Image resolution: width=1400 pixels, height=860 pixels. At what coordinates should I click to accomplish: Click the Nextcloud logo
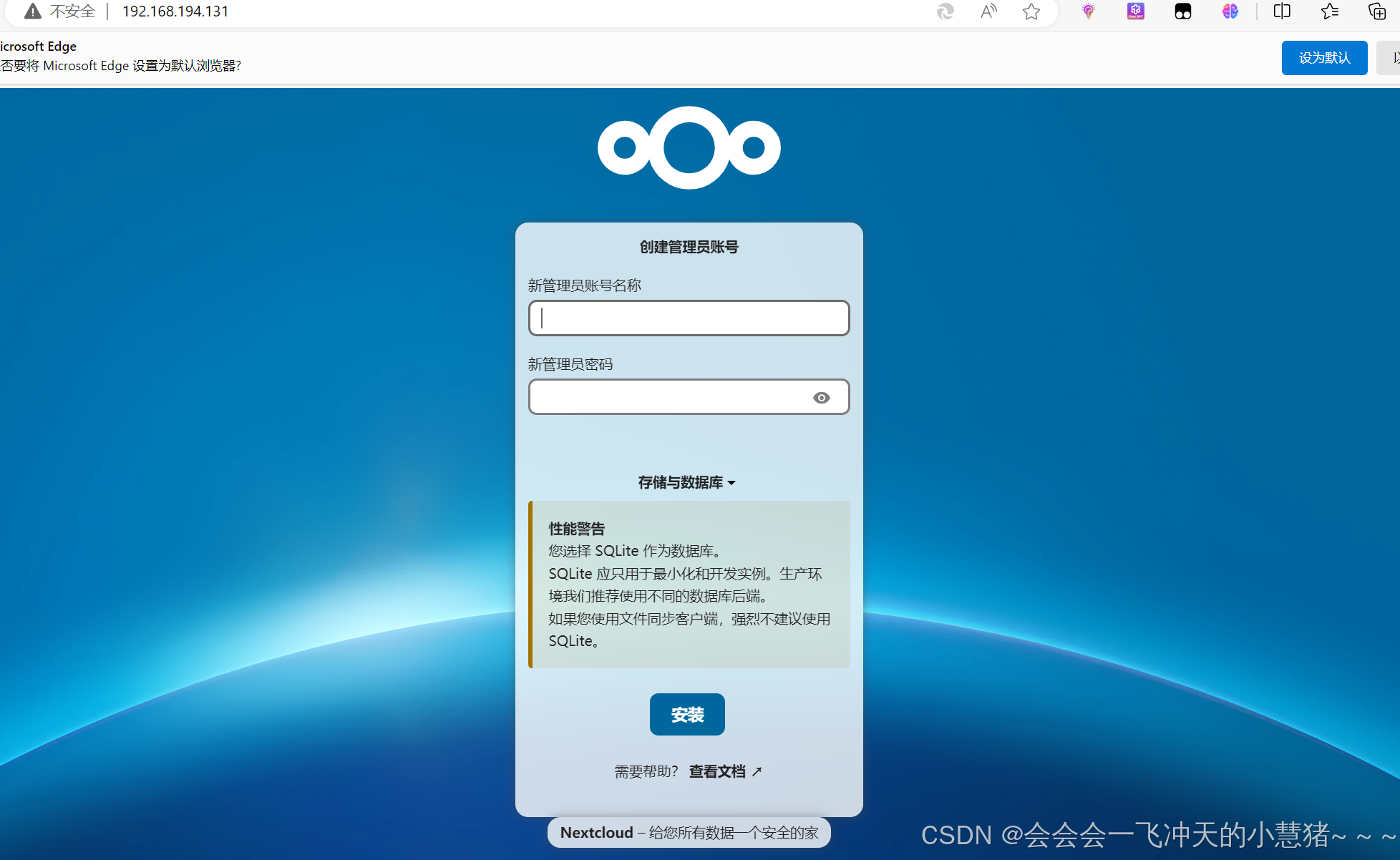point(689,147)
